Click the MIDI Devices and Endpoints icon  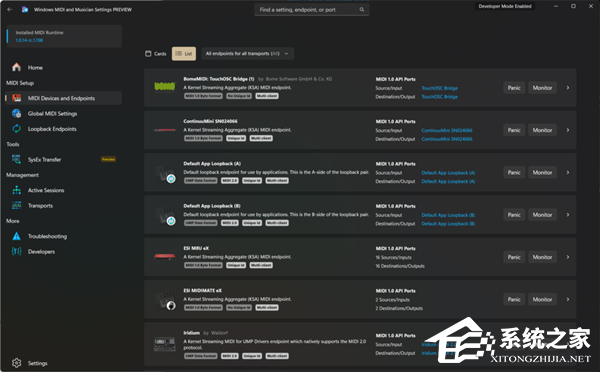click(x=16, y=98)
